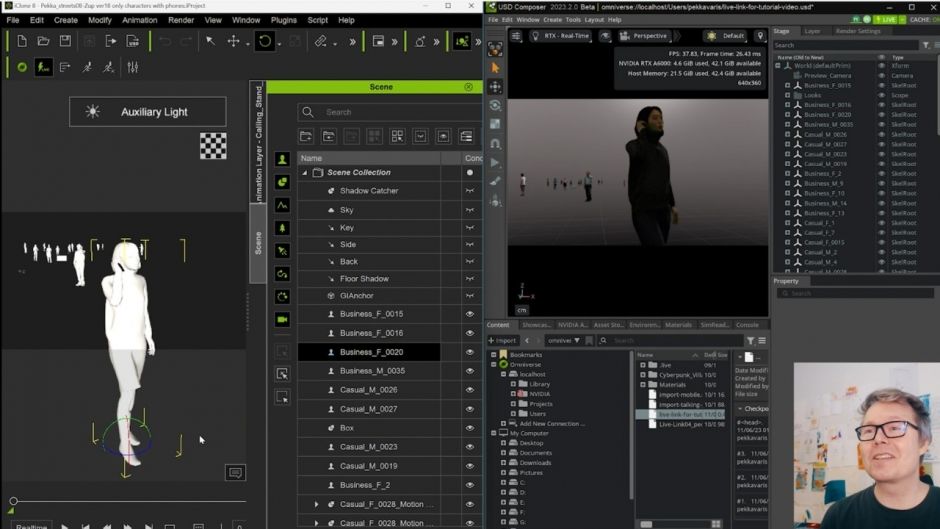Click the LIVE session button in USD Composer
This screenshot has width=940, height=529.
[885, 20]
